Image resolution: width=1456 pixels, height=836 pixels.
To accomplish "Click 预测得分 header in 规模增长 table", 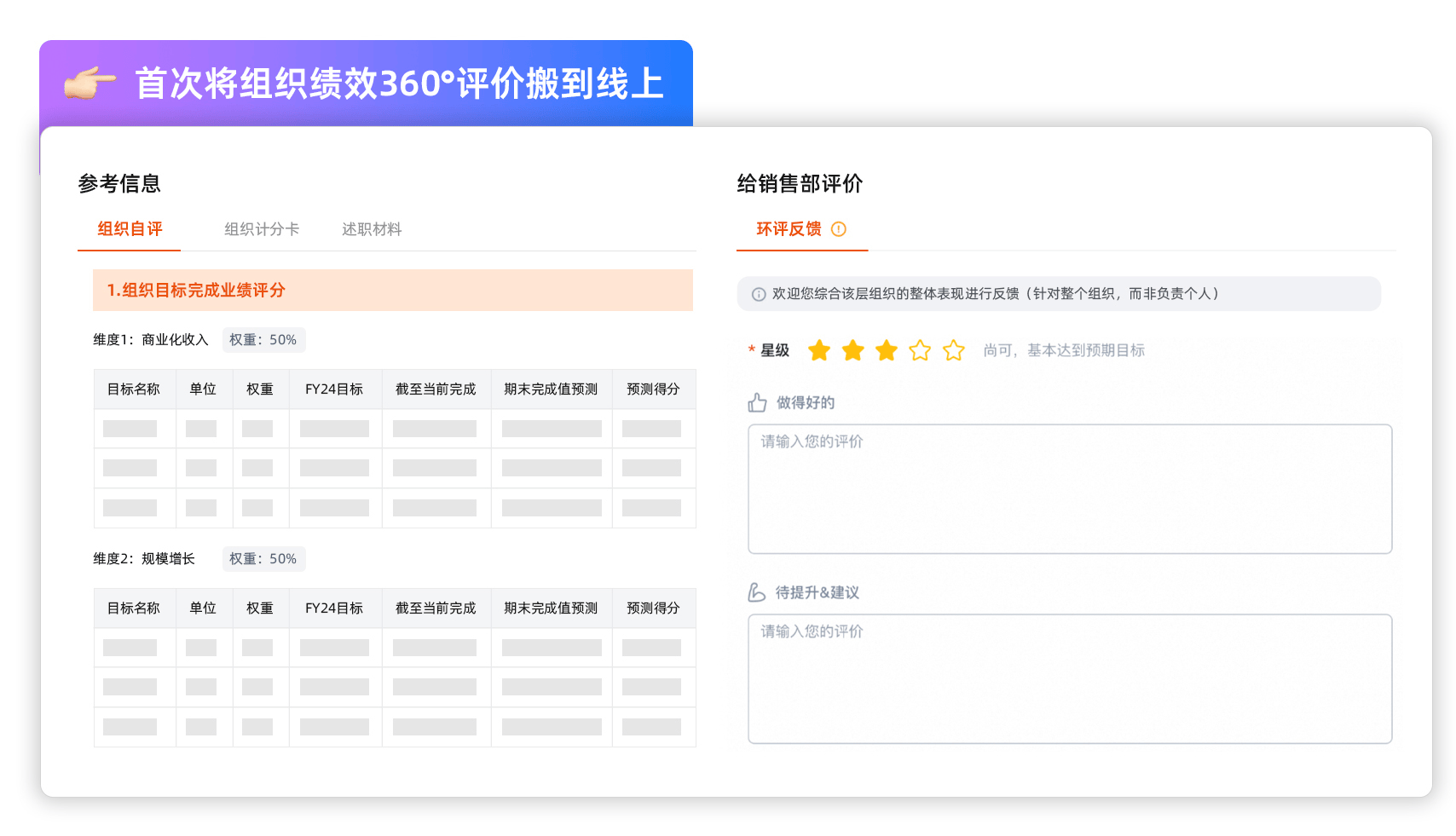I will (653, 608).
